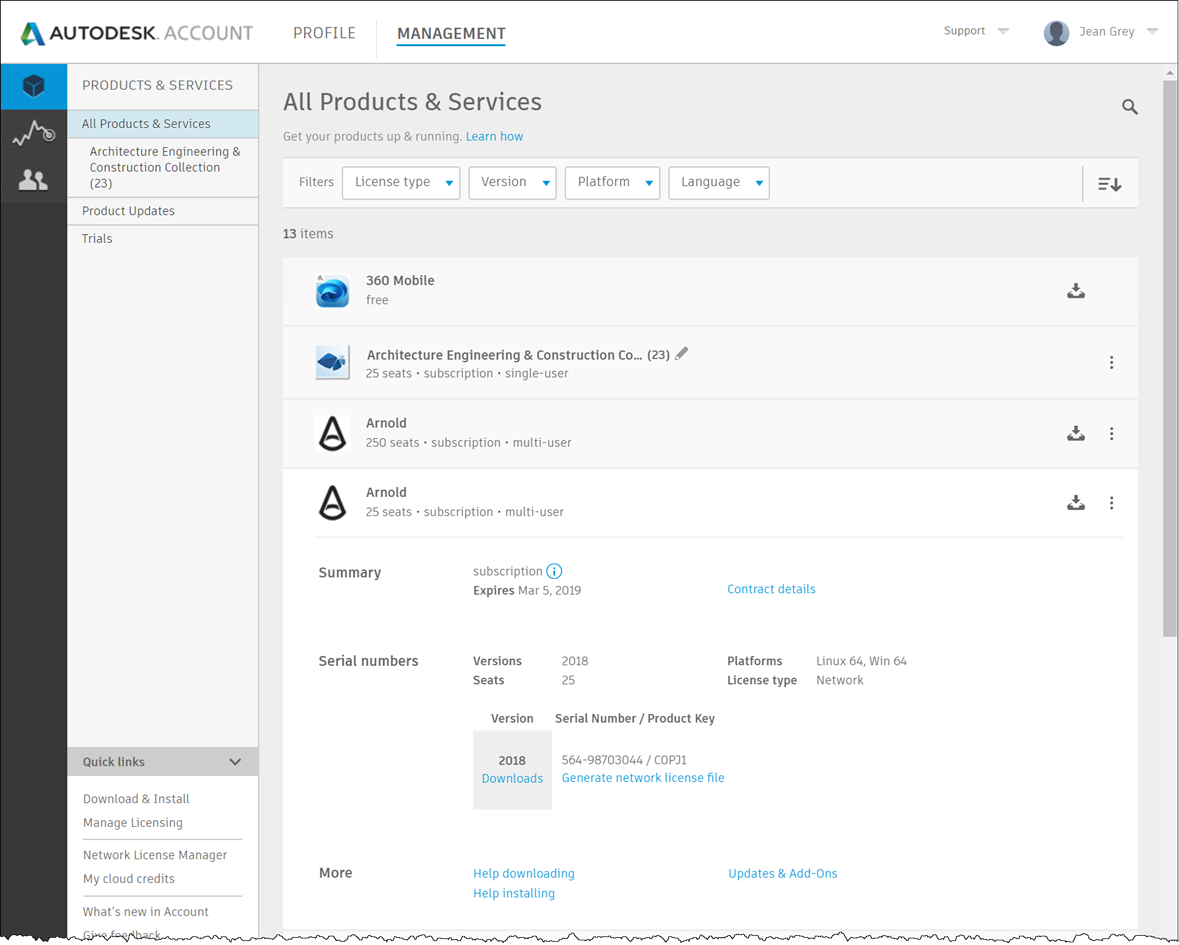
Task: Click the pencil edit icon beside collection name
Action: click(682, 354)
